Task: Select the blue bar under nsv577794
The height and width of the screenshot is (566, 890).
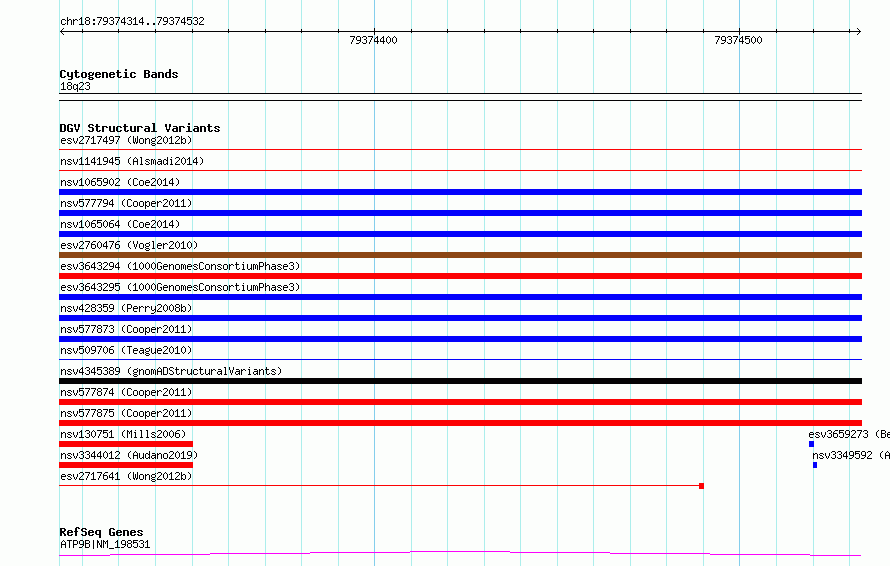Action: (x=460, y=213)
